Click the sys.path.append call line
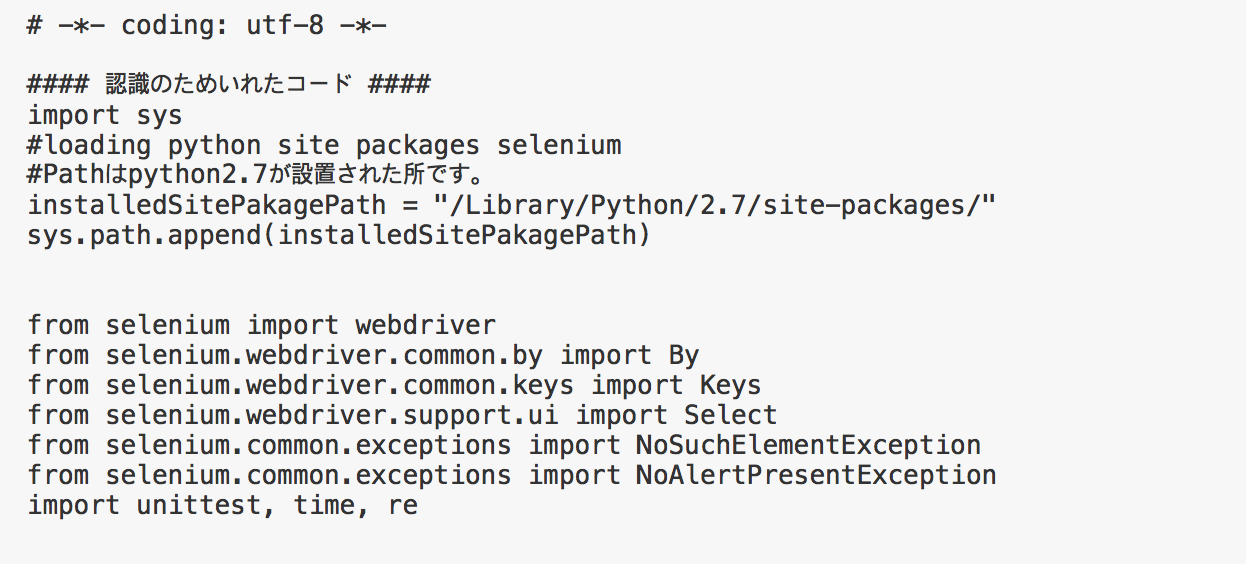Screen dimensions: 1246x564 tap(339, 236)
